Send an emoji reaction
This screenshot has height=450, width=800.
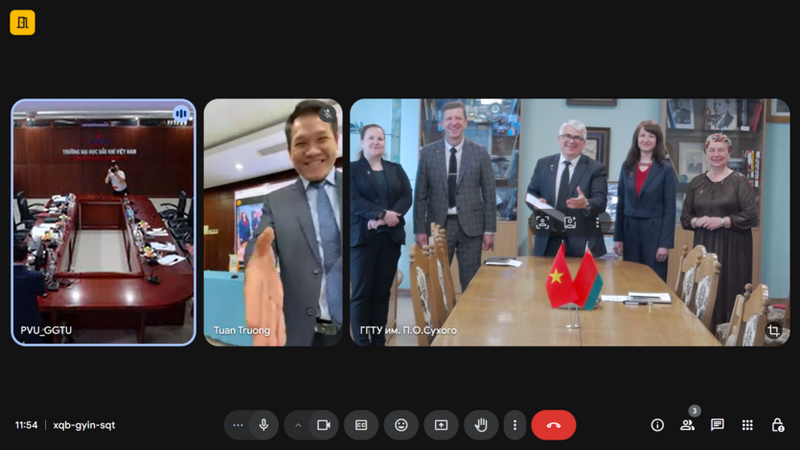click(x=402, y=425)
